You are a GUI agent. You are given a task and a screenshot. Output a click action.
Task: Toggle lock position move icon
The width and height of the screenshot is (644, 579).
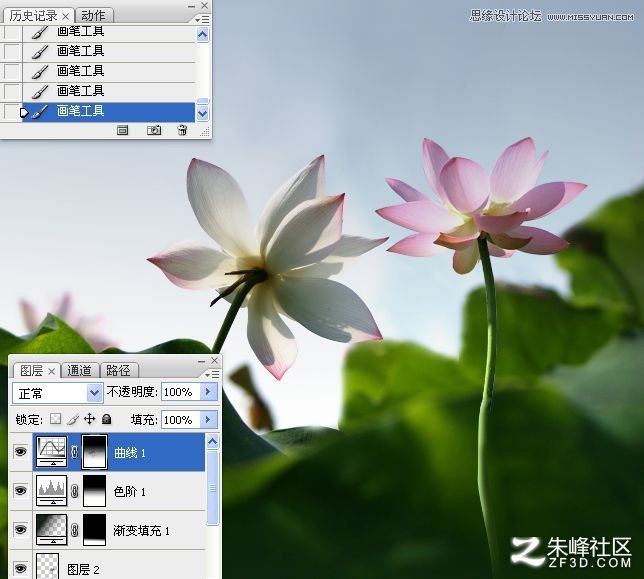(x=90, y=419)
